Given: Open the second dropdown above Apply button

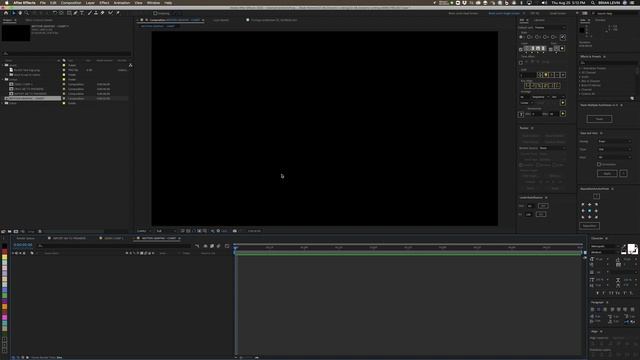Looking at the screenshot, I should (x=614, y=149).
